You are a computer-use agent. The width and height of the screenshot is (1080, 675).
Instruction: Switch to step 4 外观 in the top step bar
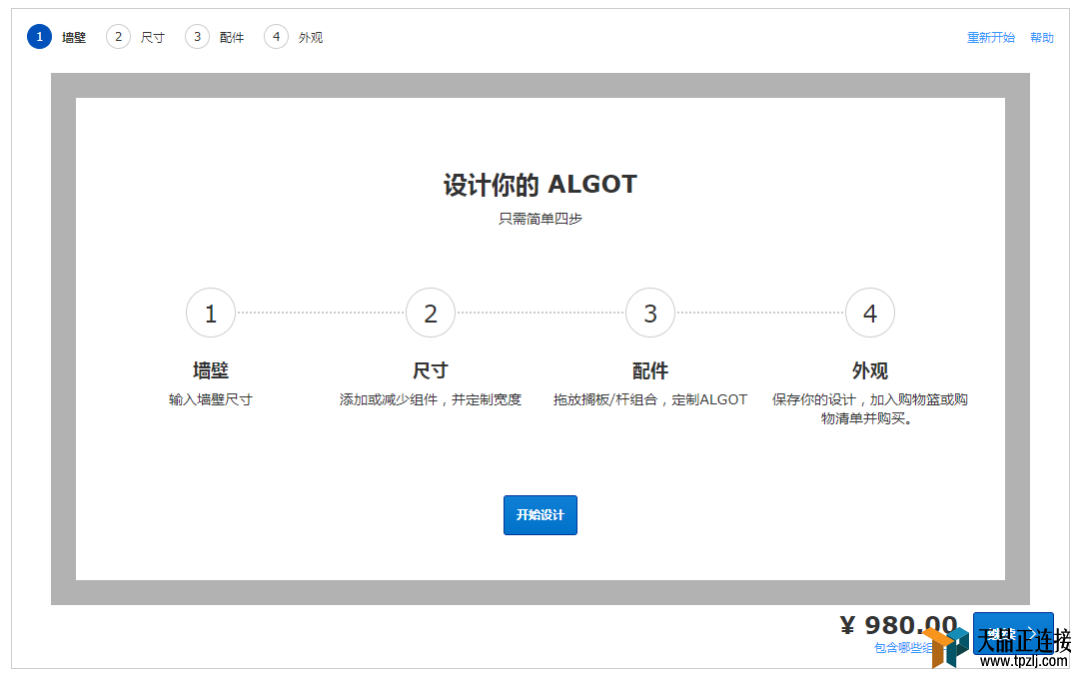pyautogui.click(x=294, y=37)
